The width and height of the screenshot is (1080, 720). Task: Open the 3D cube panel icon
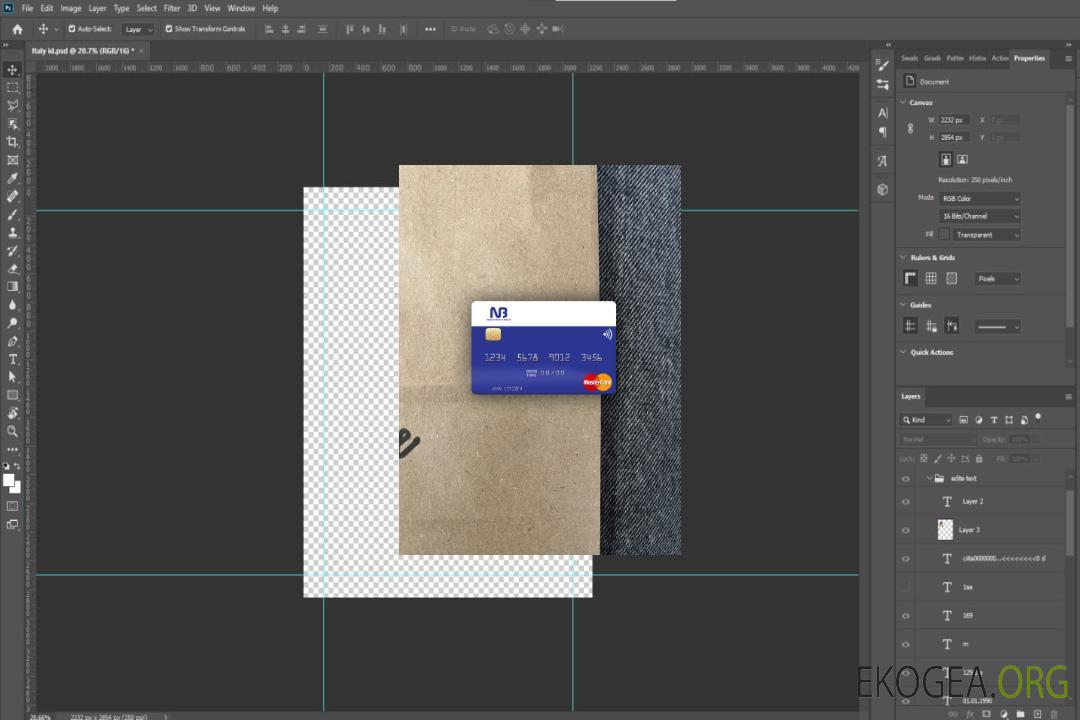[x=882, y=189]
